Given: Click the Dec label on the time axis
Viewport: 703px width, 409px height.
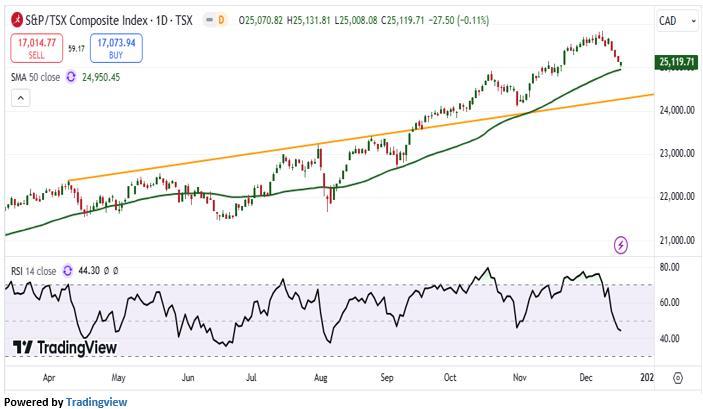Looking at the screenshot, I should 586,378.
